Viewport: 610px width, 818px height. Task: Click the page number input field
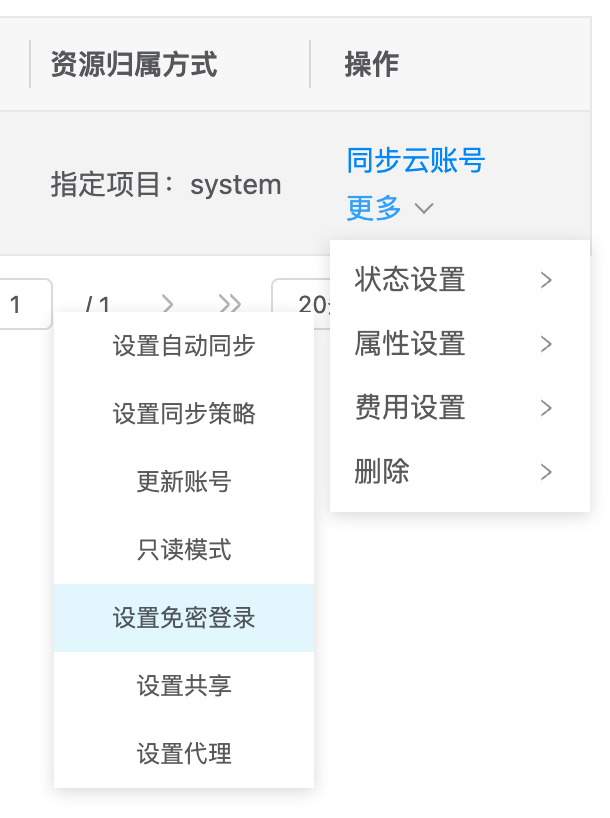[x=24, y=303]
